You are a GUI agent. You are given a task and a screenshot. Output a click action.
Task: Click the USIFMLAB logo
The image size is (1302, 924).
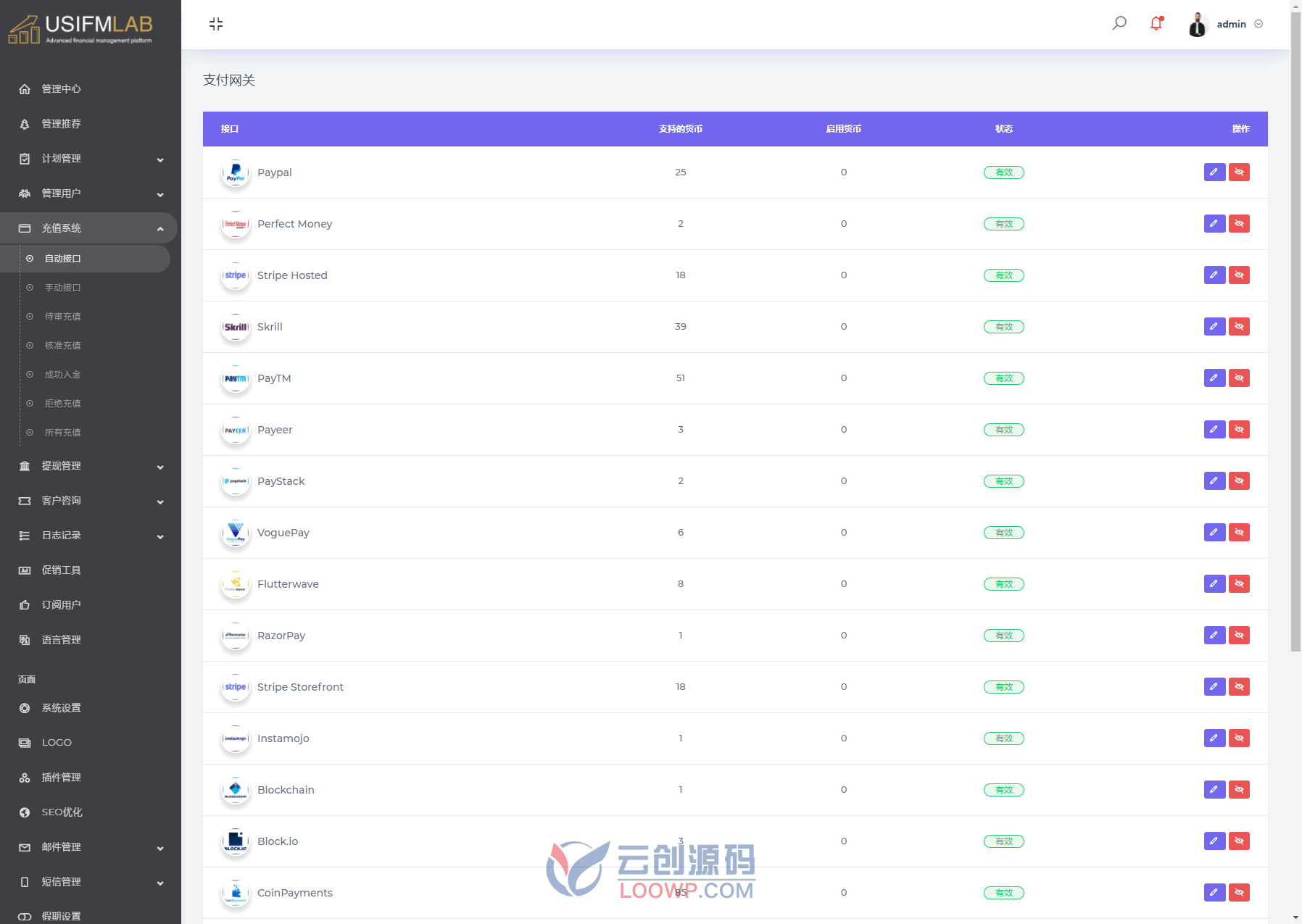80,29
